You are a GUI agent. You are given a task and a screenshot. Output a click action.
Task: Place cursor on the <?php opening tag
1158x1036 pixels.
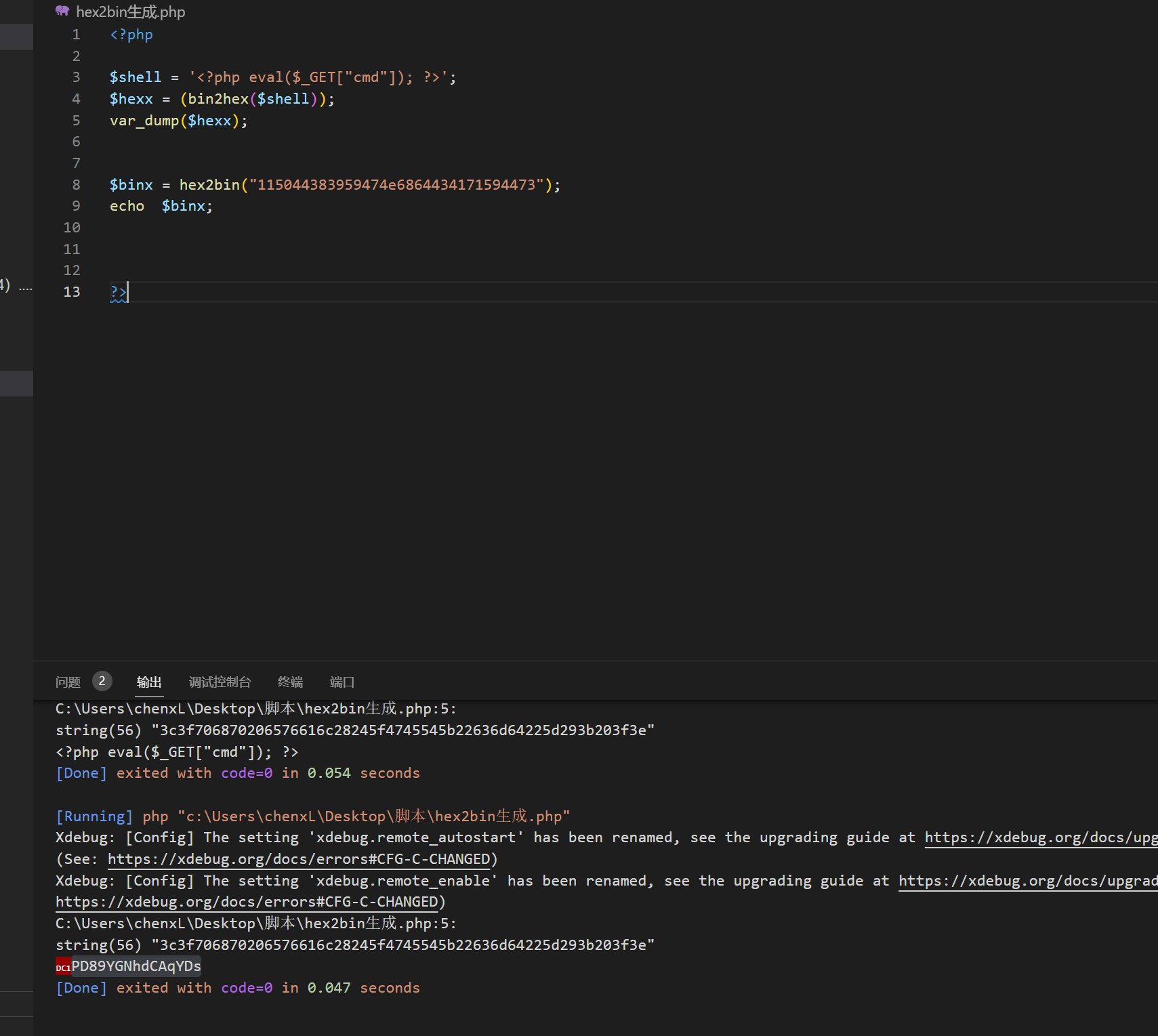click(x=131, y=35)
